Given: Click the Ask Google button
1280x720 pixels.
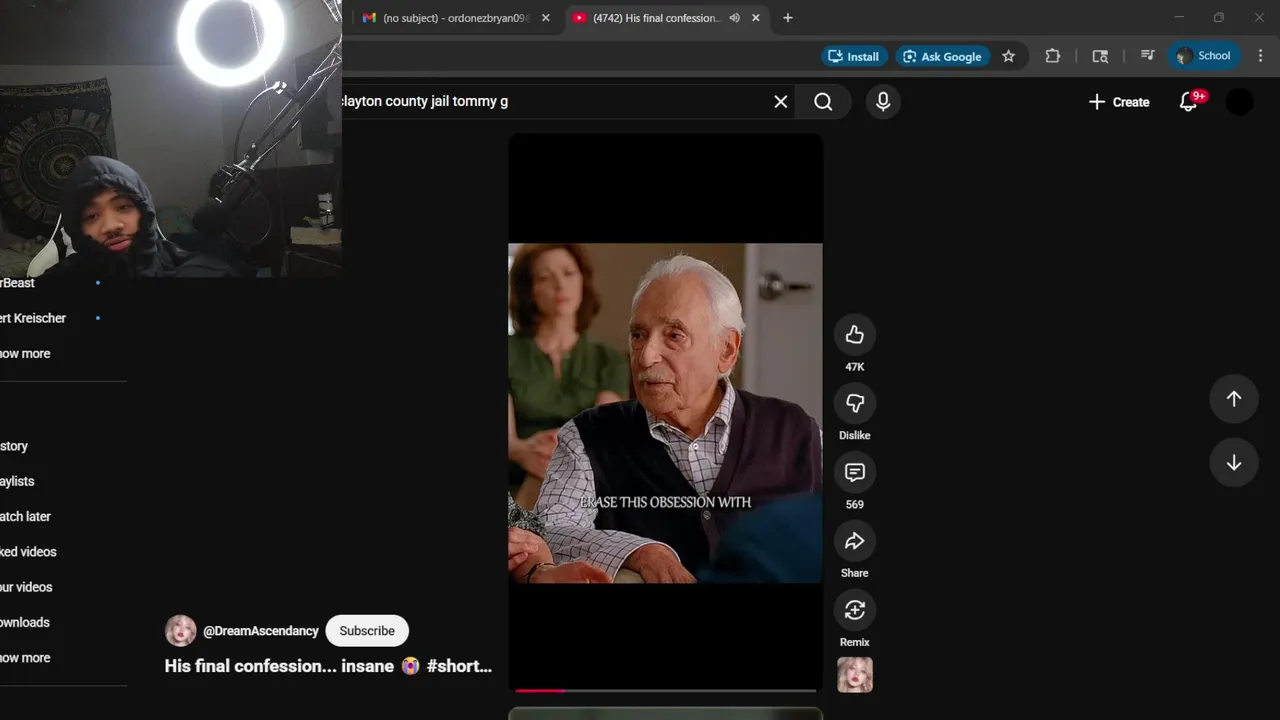Looking at the screenshot, I should coord(942,56).
